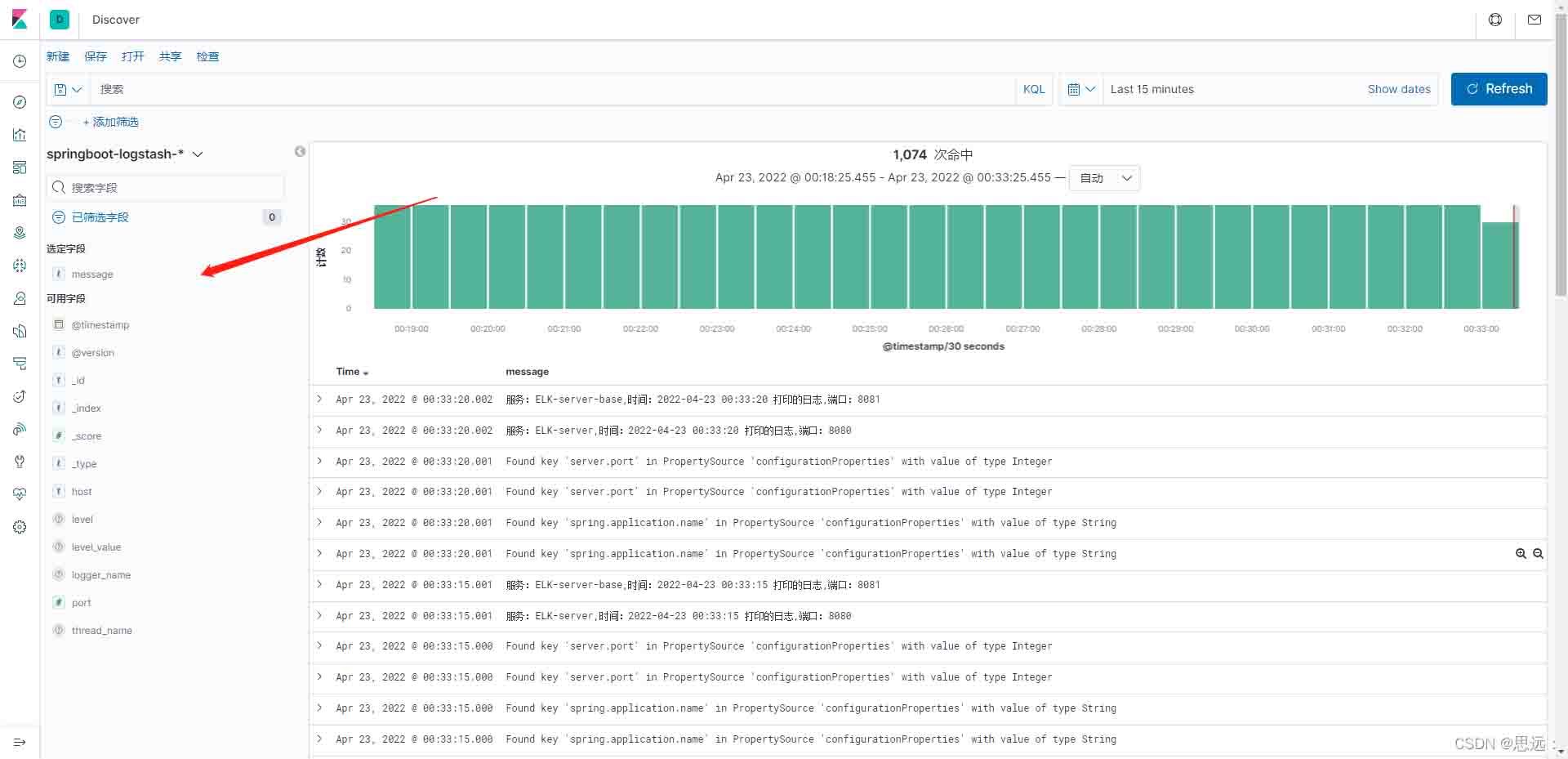The width and height of the screenshot is (1568, 759).
Task: Open the histogram interval dropdown
Action: [x=1104, y=178]
